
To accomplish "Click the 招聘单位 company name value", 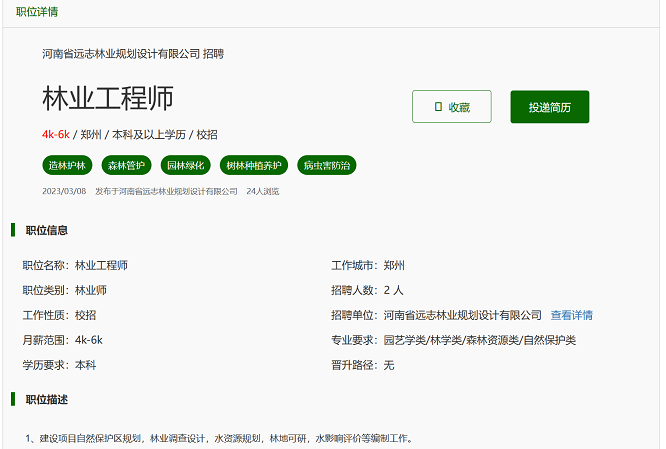I will [462, 315].
